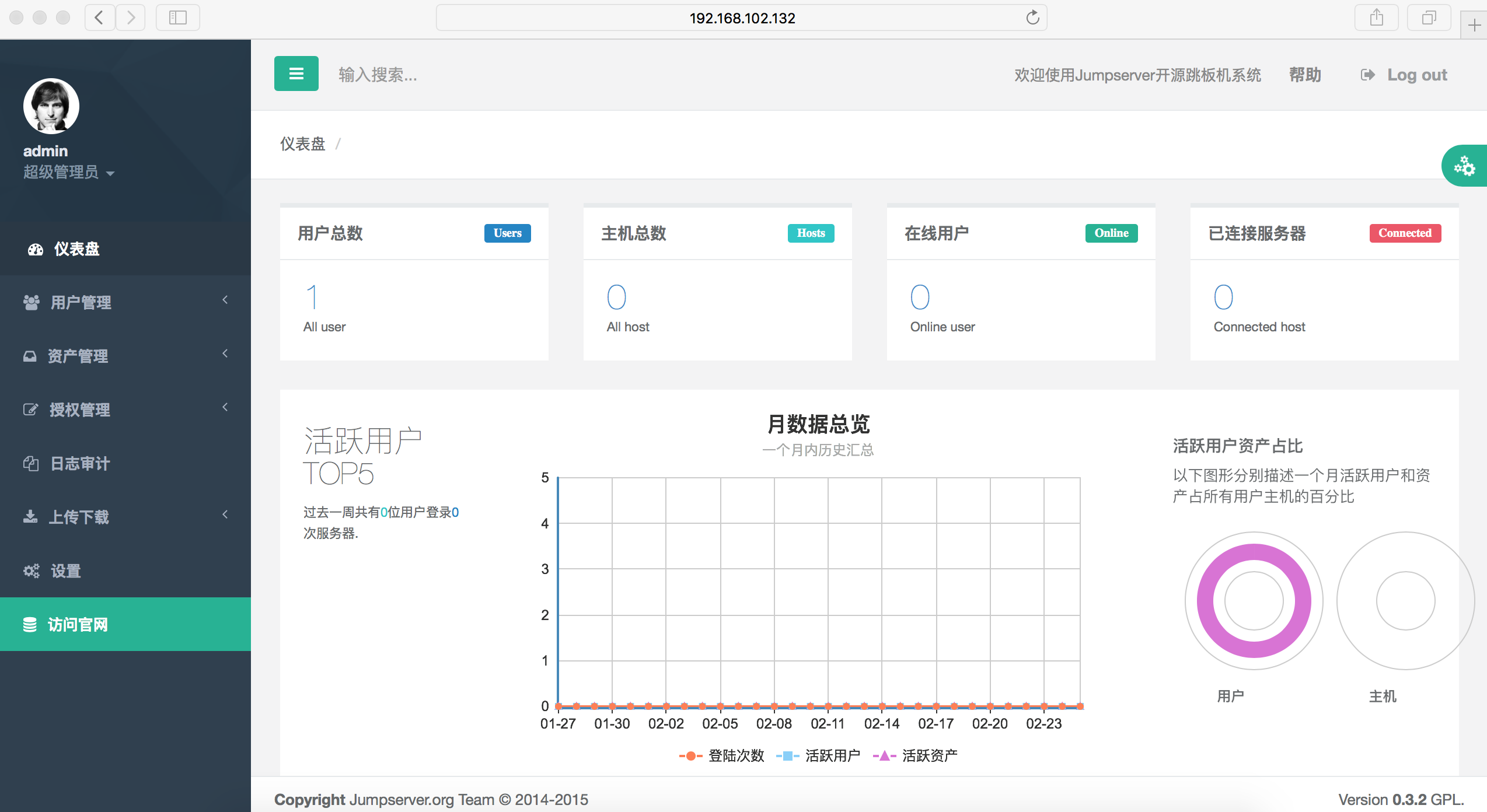The width and height of the screenshot is (1487, 812).
Task: Click the 仪表盘 breadcrumb
Action: 302,144
